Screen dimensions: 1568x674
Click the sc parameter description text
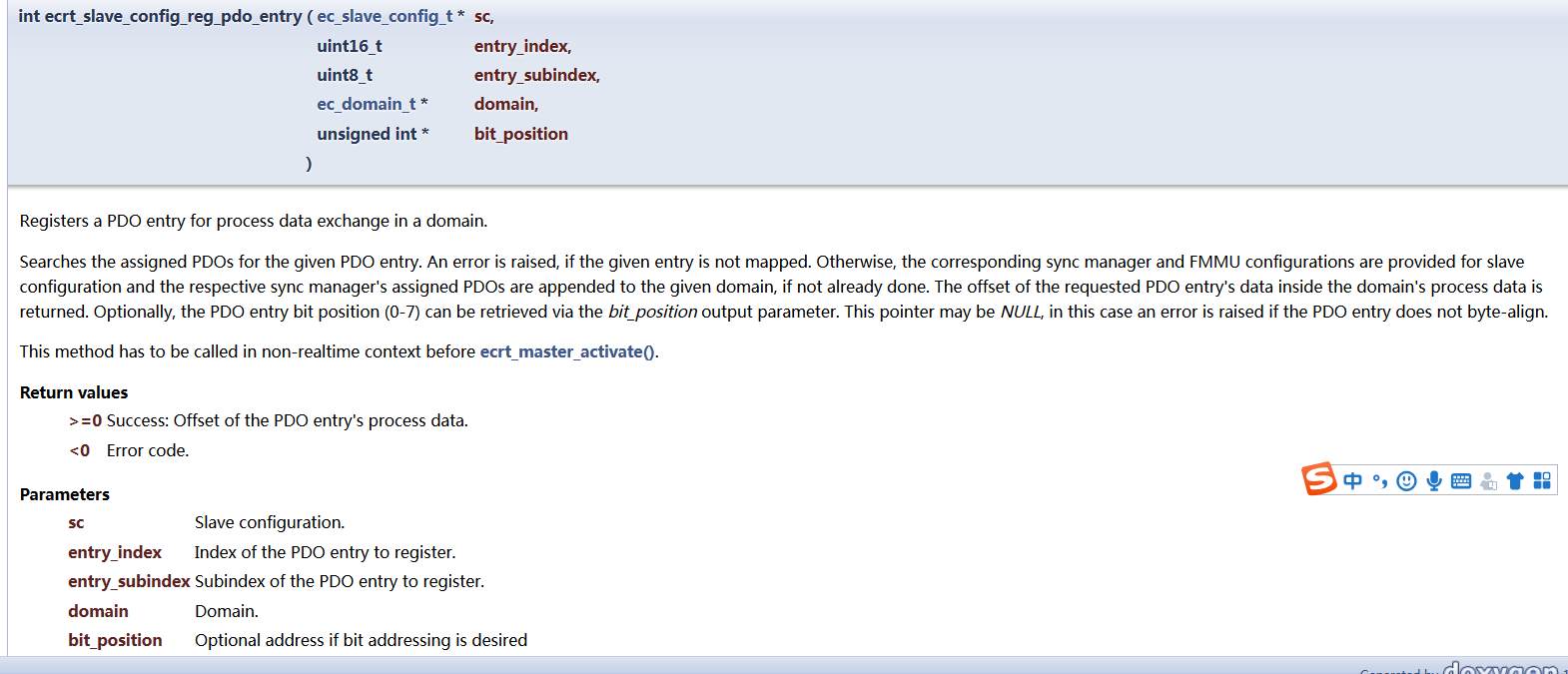point(268,522)
